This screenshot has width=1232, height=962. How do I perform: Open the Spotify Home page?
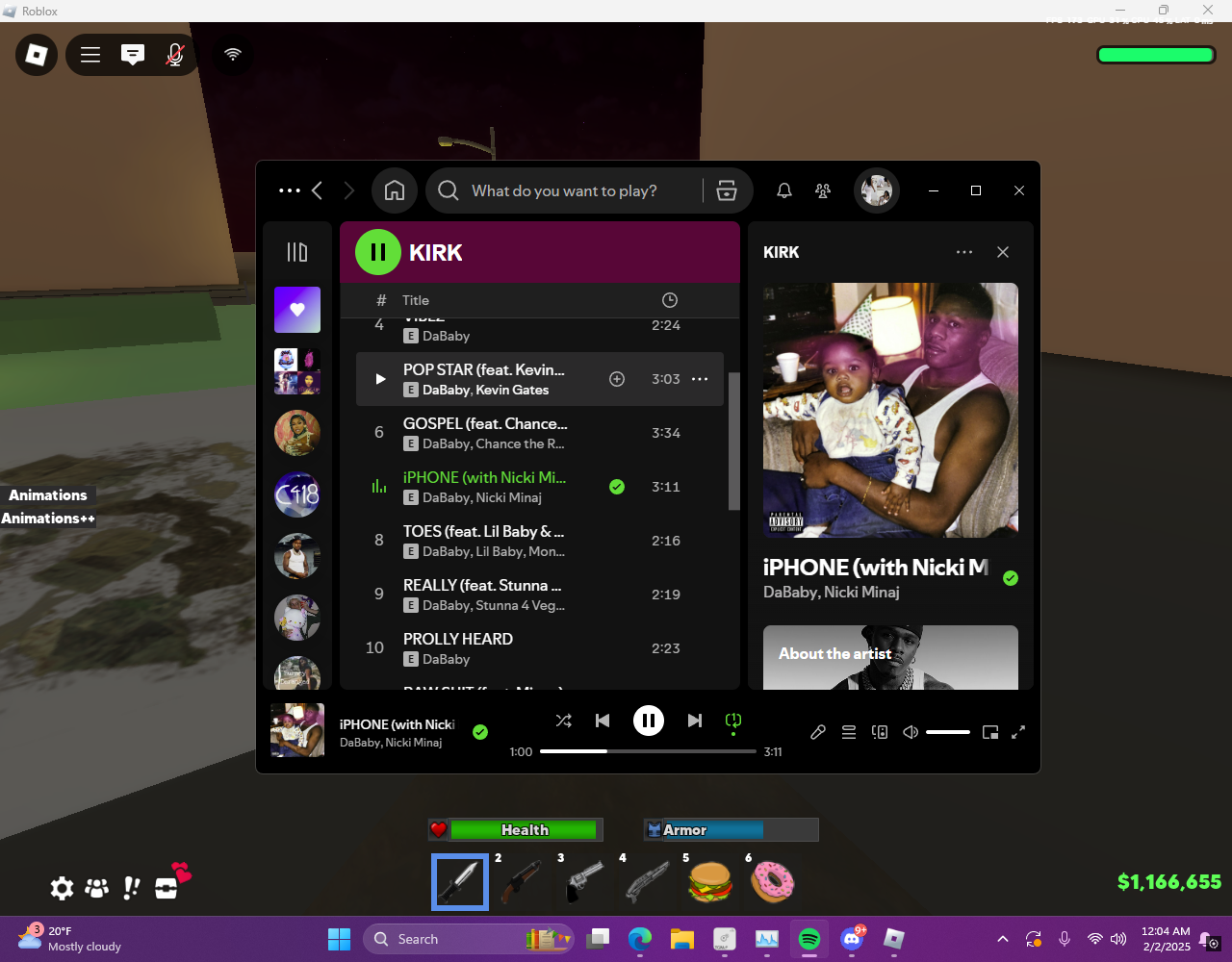pyautogui.click(x=395, y=190)
